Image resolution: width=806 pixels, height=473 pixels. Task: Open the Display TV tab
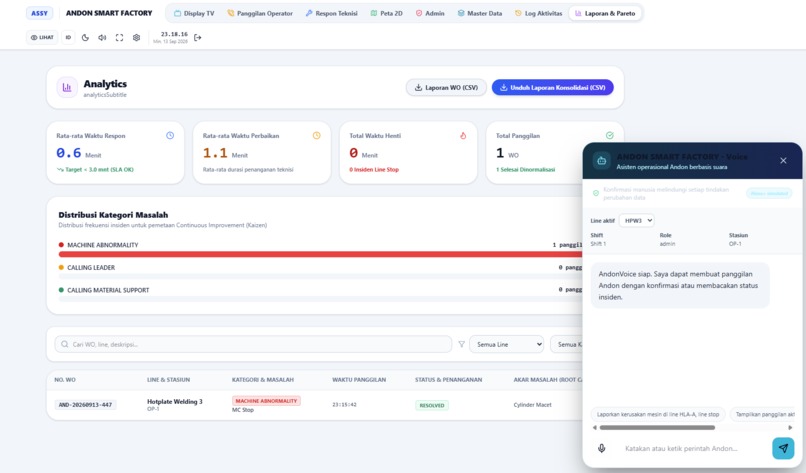(x=194, y=13)
